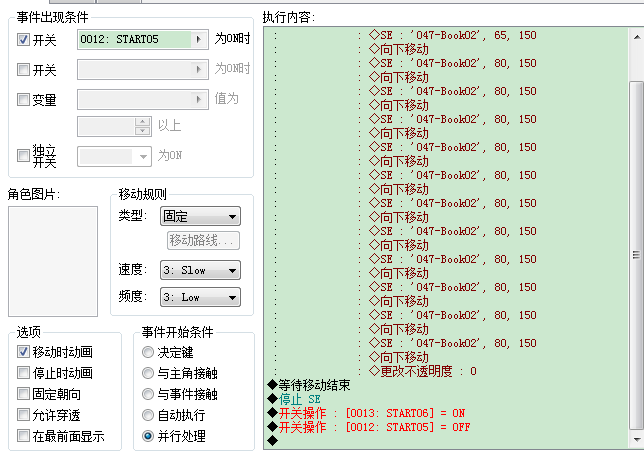This screenshot has width=644, height=453.
Task: Increase the variable value stepper up arrow
Action: coord(143,122)
